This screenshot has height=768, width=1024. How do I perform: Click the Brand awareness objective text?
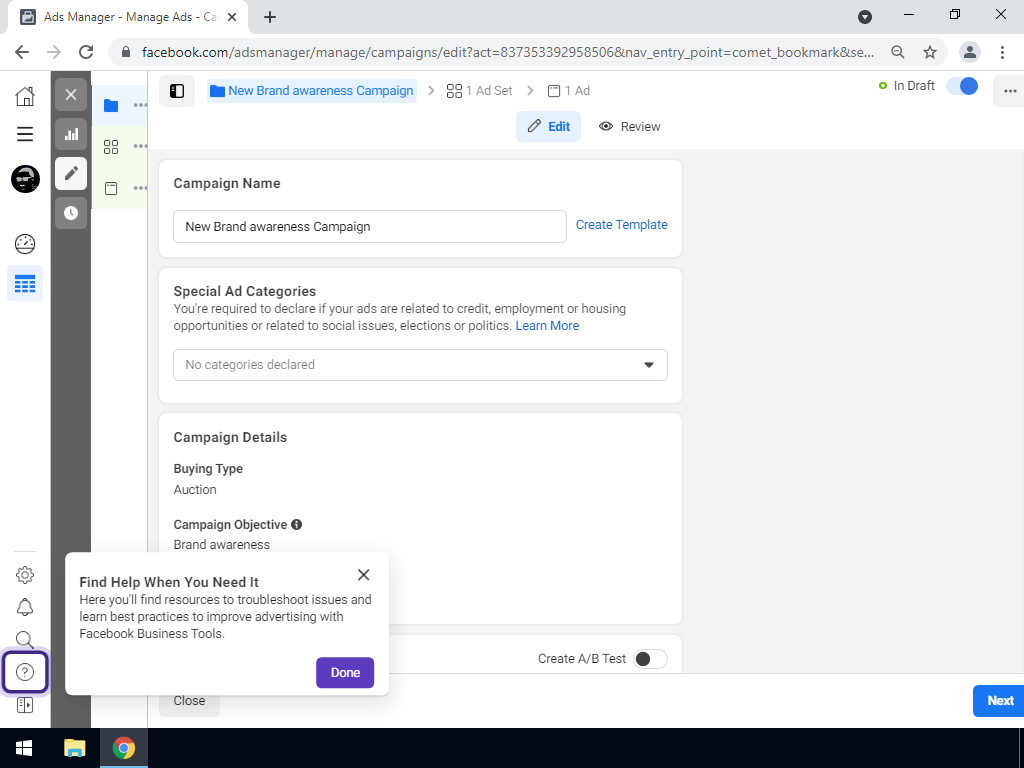pyautogui.click(x=221, y=545)
